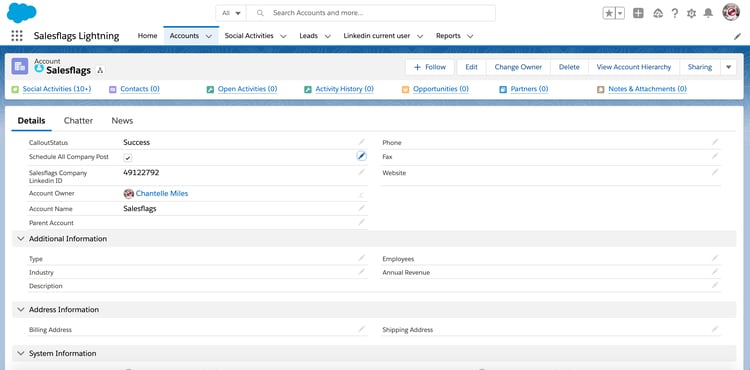Click the Trailhead guidance cloud icon
Screen dimensions: 750x370
pos(658,13)
